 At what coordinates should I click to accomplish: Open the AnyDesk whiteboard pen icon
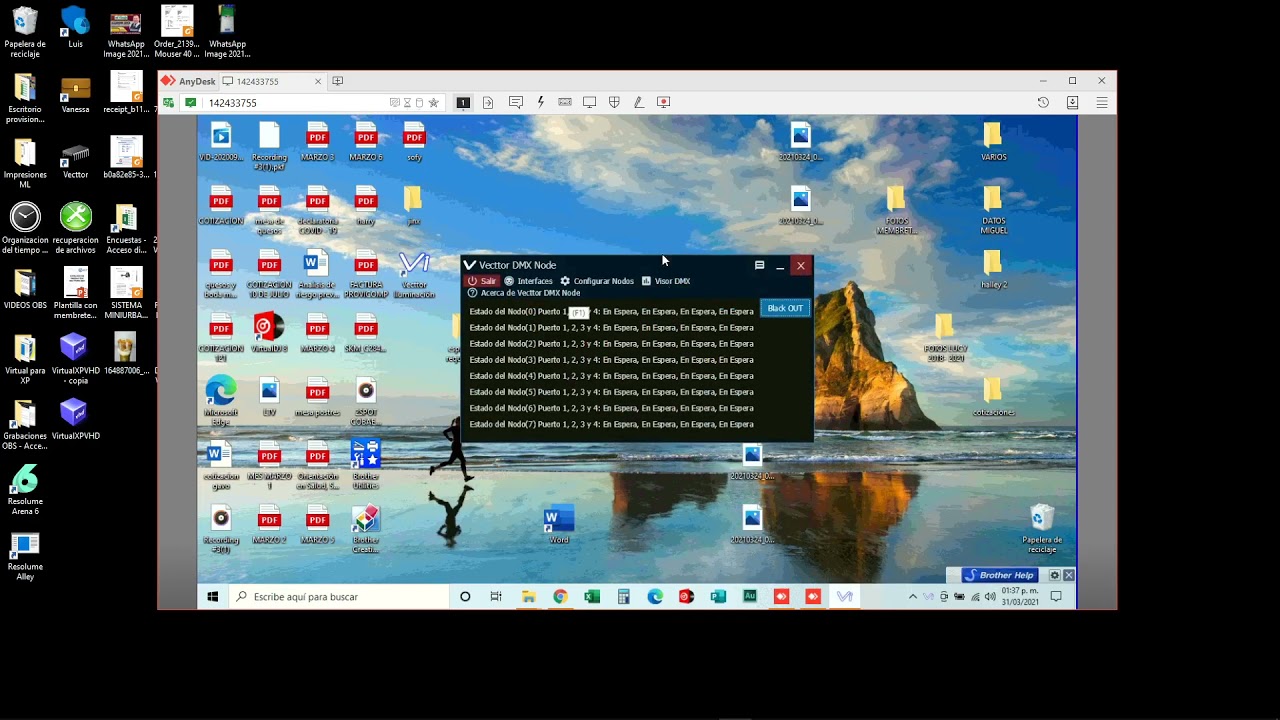(x=638, y=102)
